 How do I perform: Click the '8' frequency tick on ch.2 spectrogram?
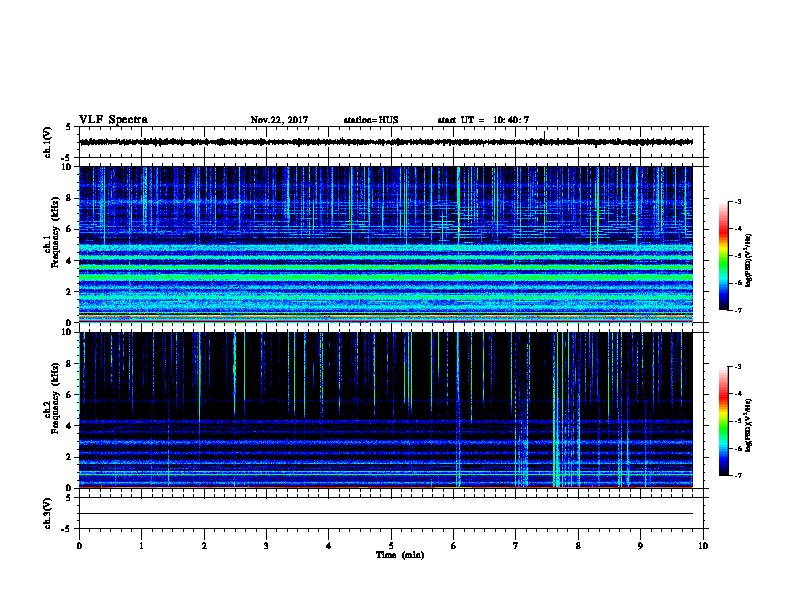click(70, 364)
